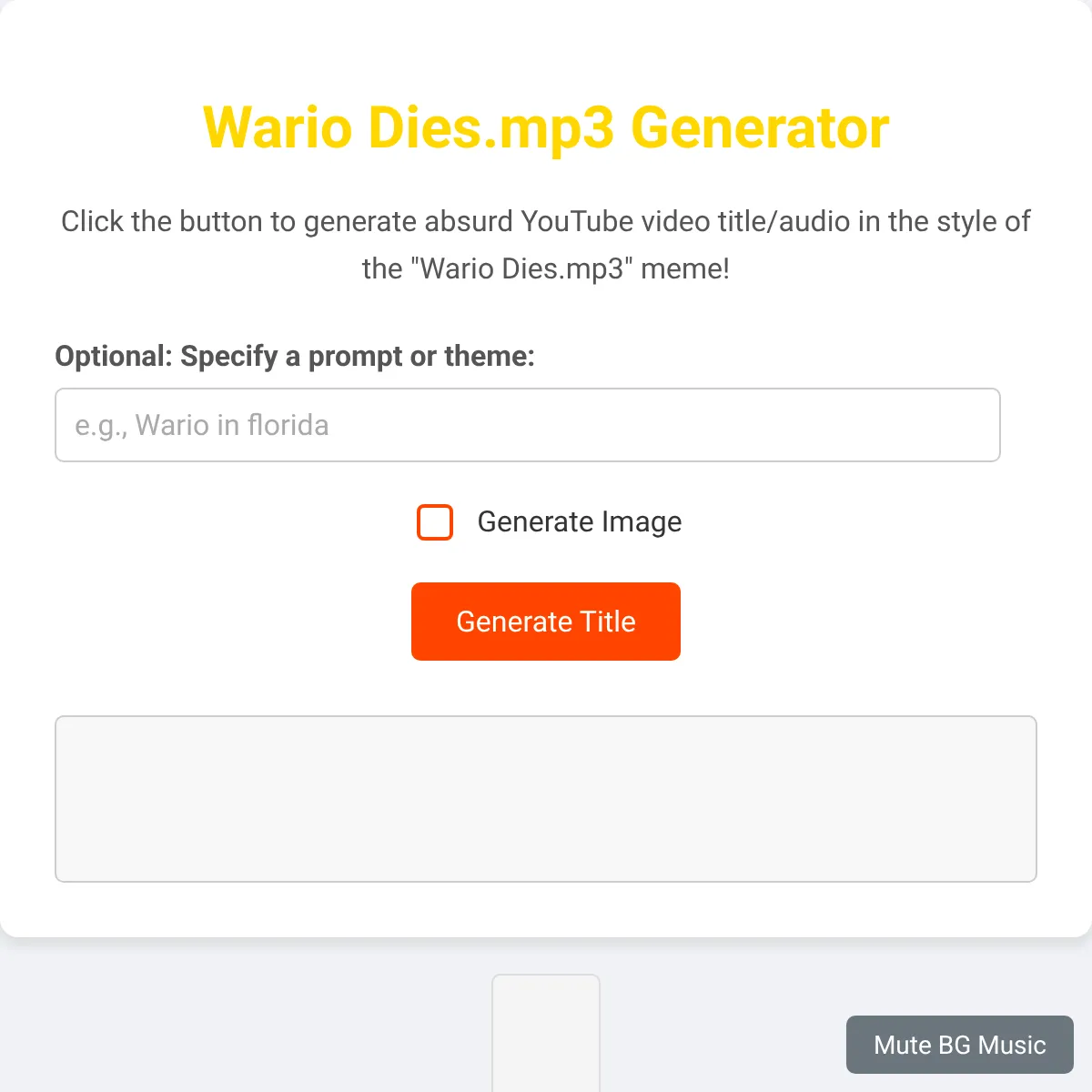The width and height of the screenshot is (1092, 1092).
Task: Focus the 'e.g., Wario in florida' input
Action: (x=528, y=425)
